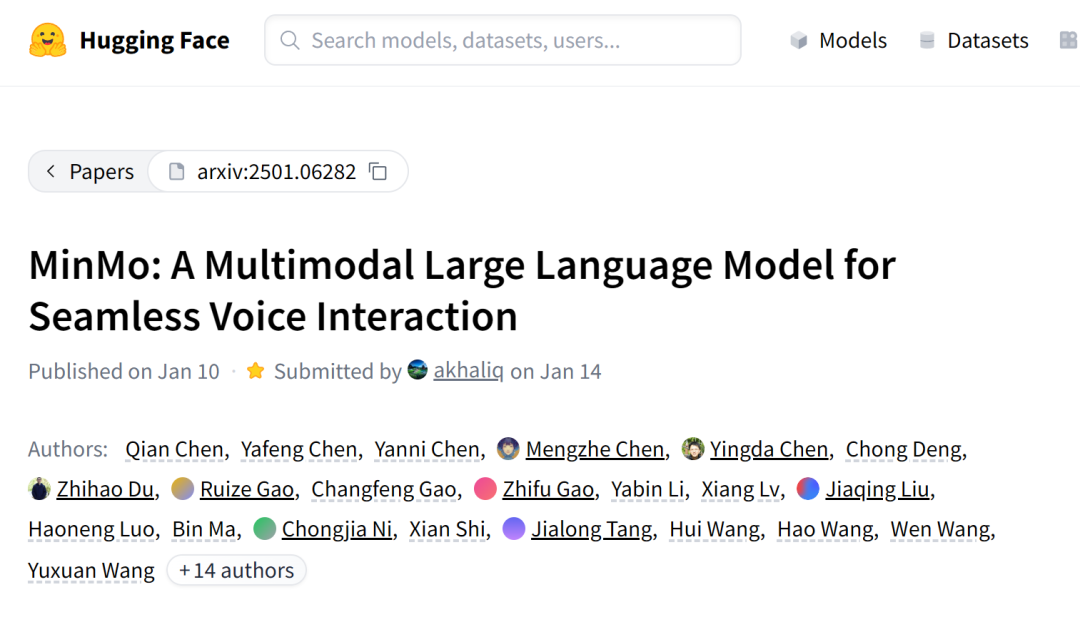Select author Xian Shi
The width and height of the screenshot is (1080, 622).
[447, 529]
